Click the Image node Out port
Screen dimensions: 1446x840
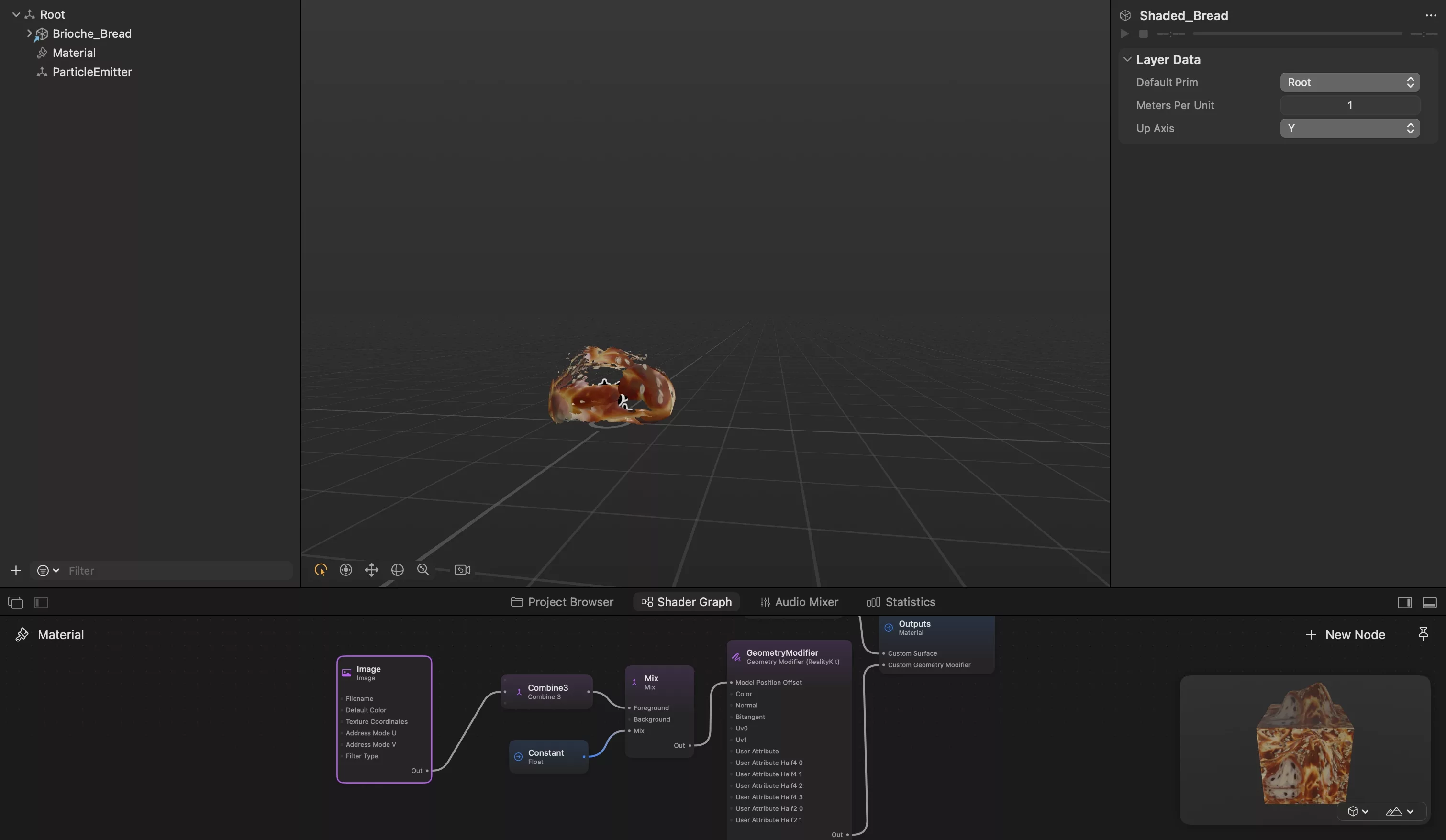tap(427, 771)
